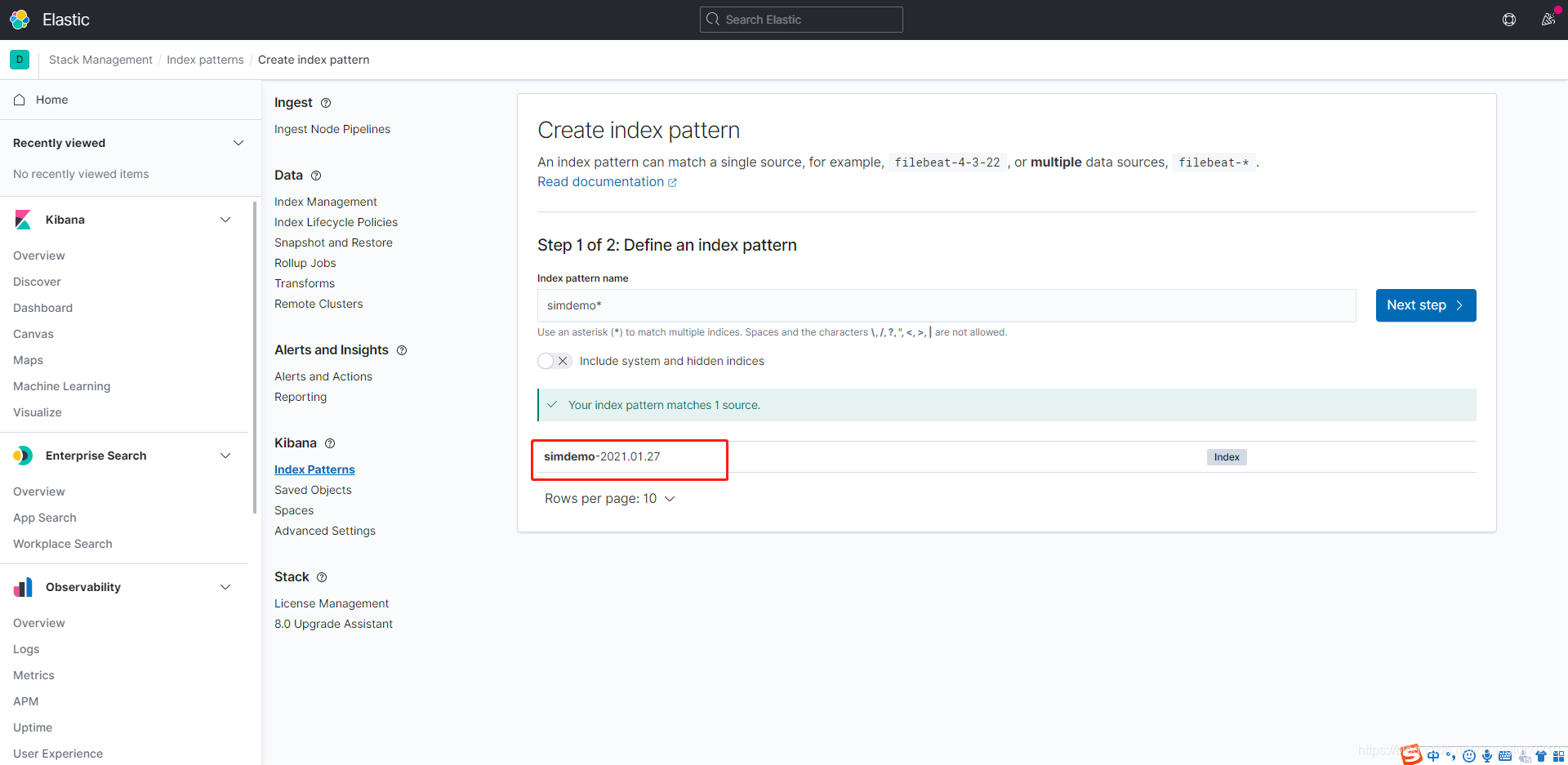This screenshot has width=1568, height=765.
Task: Open Metrics under Observability
Action: point(33,675)
